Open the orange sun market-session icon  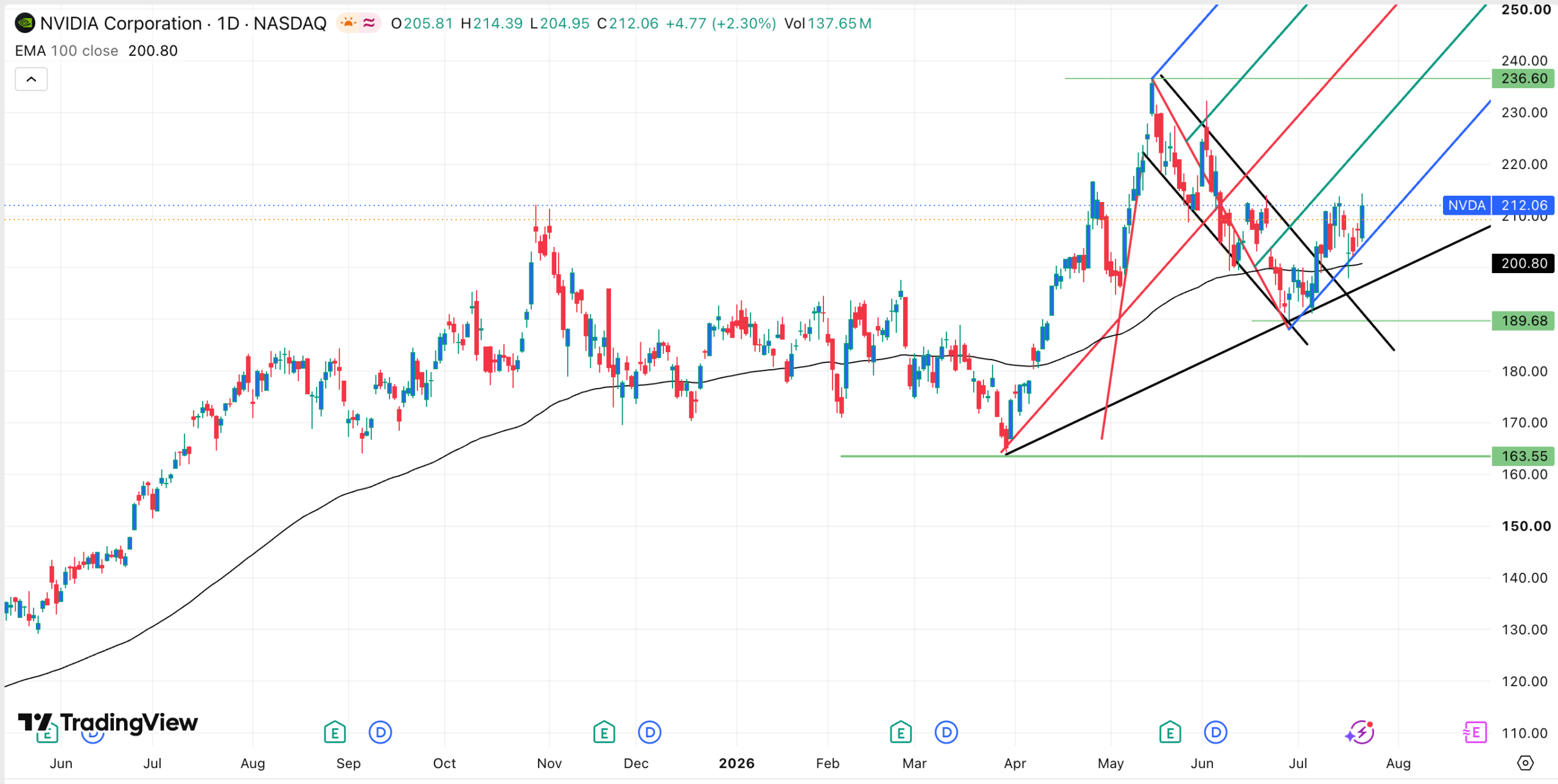coord(348,23)
